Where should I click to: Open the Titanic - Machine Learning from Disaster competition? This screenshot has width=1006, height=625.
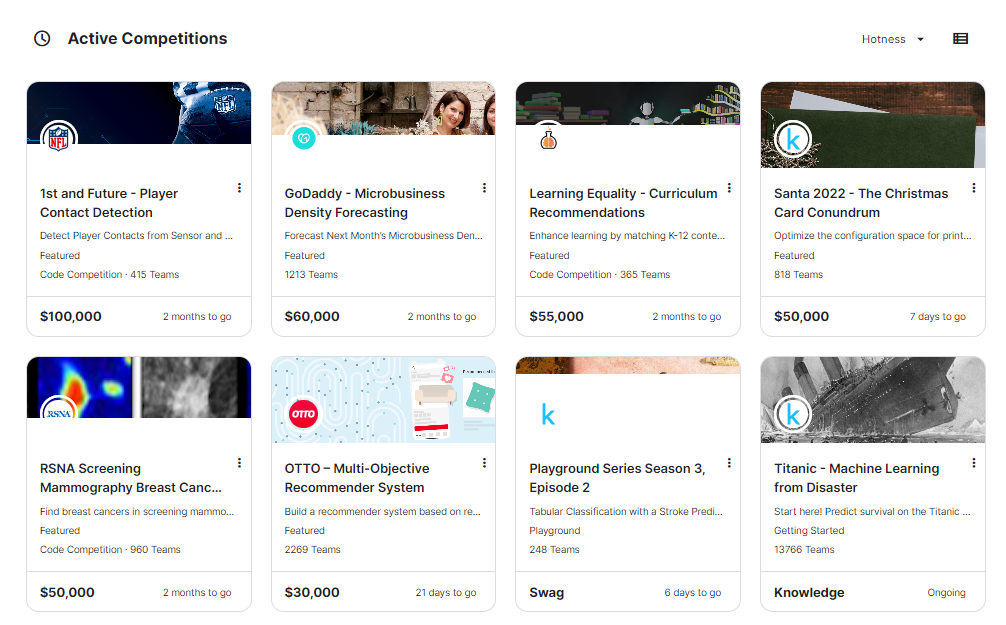click(857, 478)
